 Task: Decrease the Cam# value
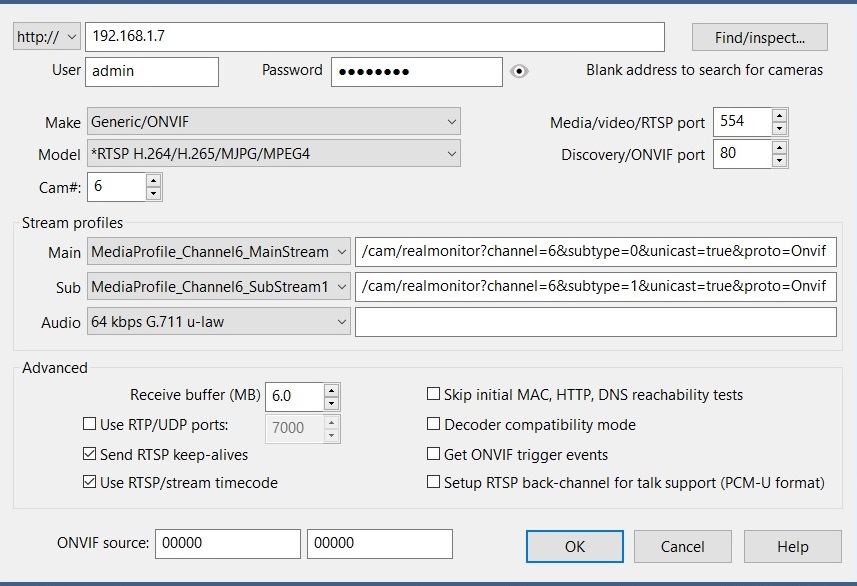coord(154,193)
